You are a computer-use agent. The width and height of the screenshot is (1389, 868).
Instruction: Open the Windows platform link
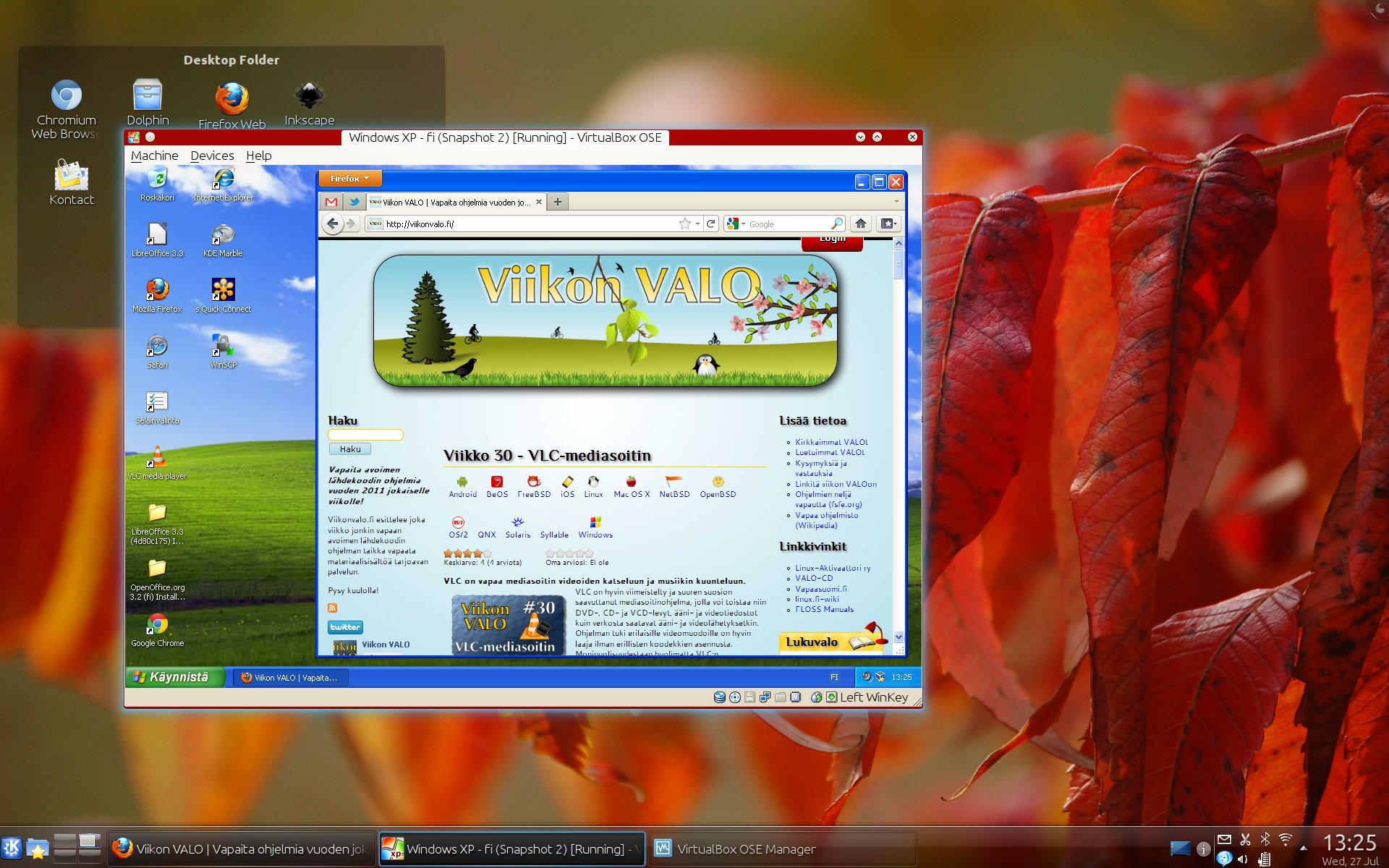[595, 528]
